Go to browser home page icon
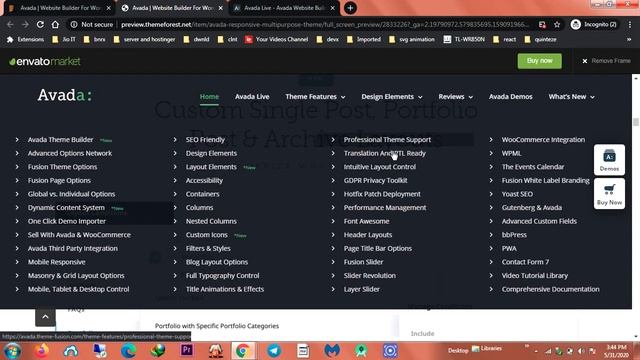This screenshot has width=640, height=360. pos(55,24)
